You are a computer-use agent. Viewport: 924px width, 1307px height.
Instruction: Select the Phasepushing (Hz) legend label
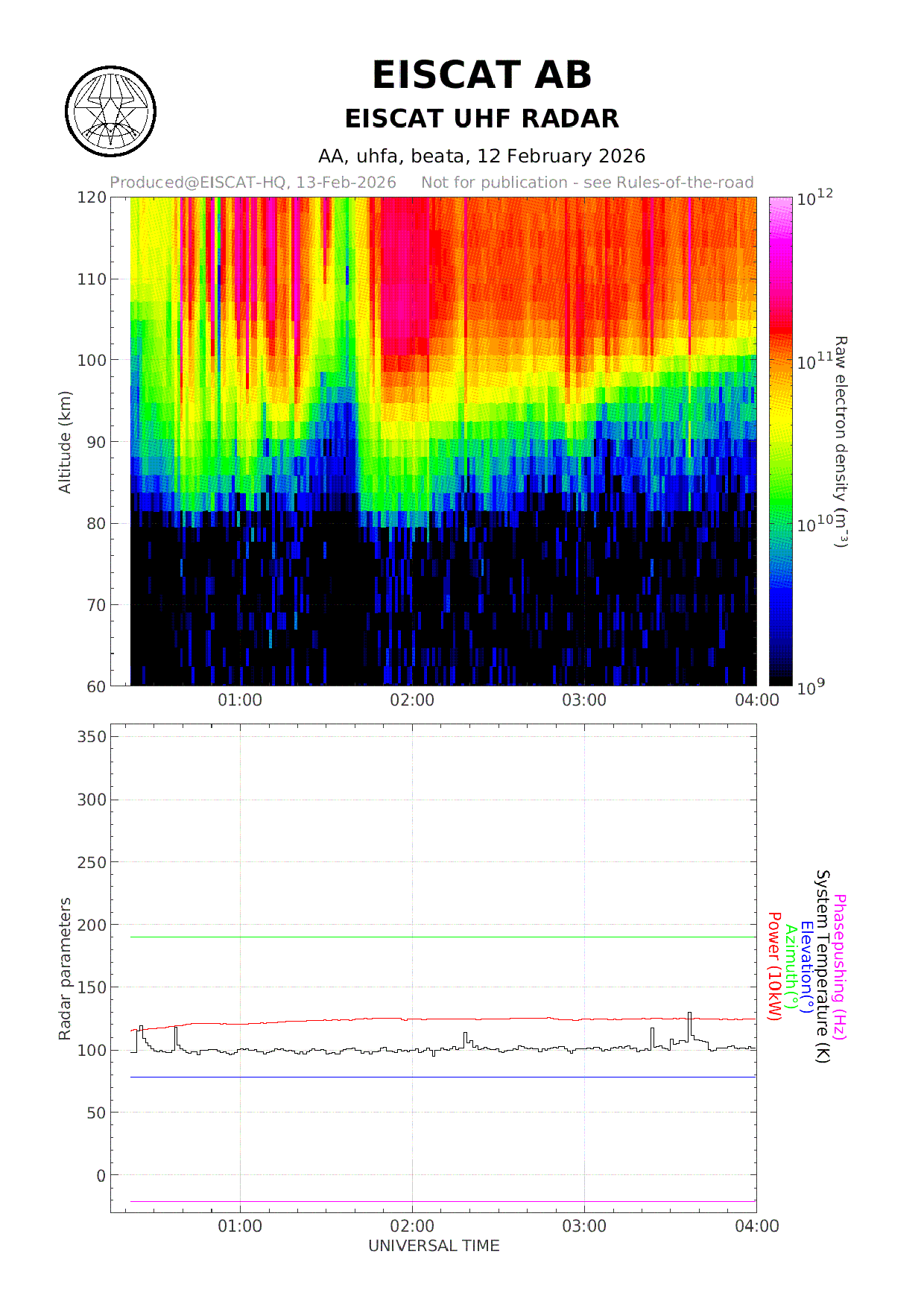point(840,967)
